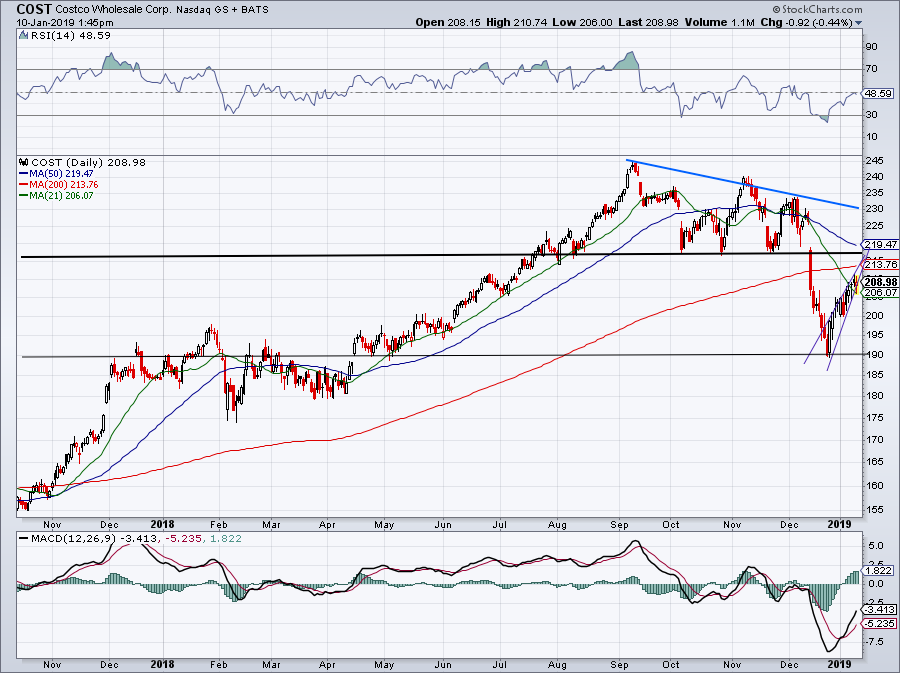Click the Nasdaq GS + BATS exchange label
The image size is (900, 673).
click(x=222, y=10)
